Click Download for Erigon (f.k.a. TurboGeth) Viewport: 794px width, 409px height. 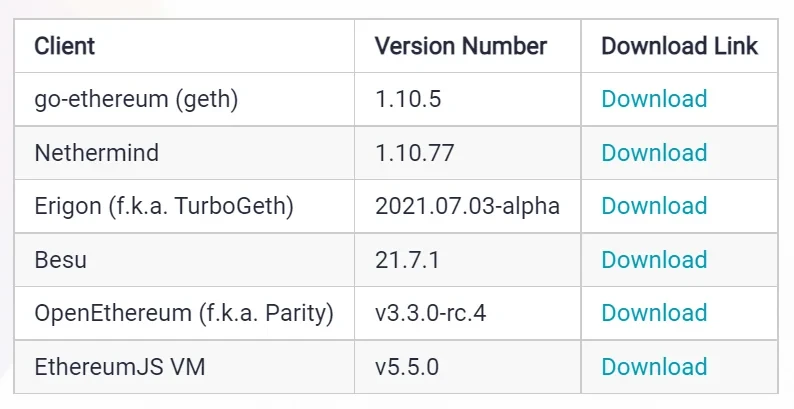pyautogui.click(x=654, y=206)
